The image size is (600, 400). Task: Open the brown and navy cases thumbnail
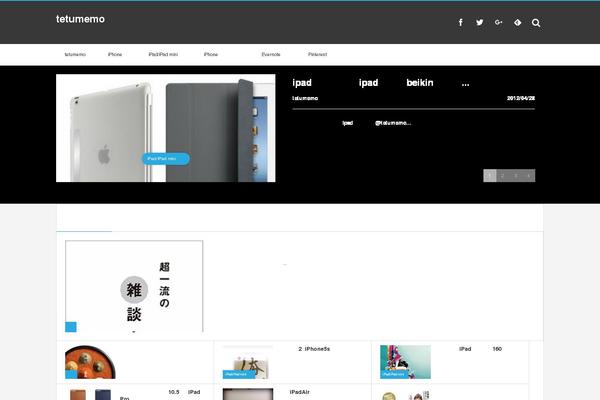(90, 394)
